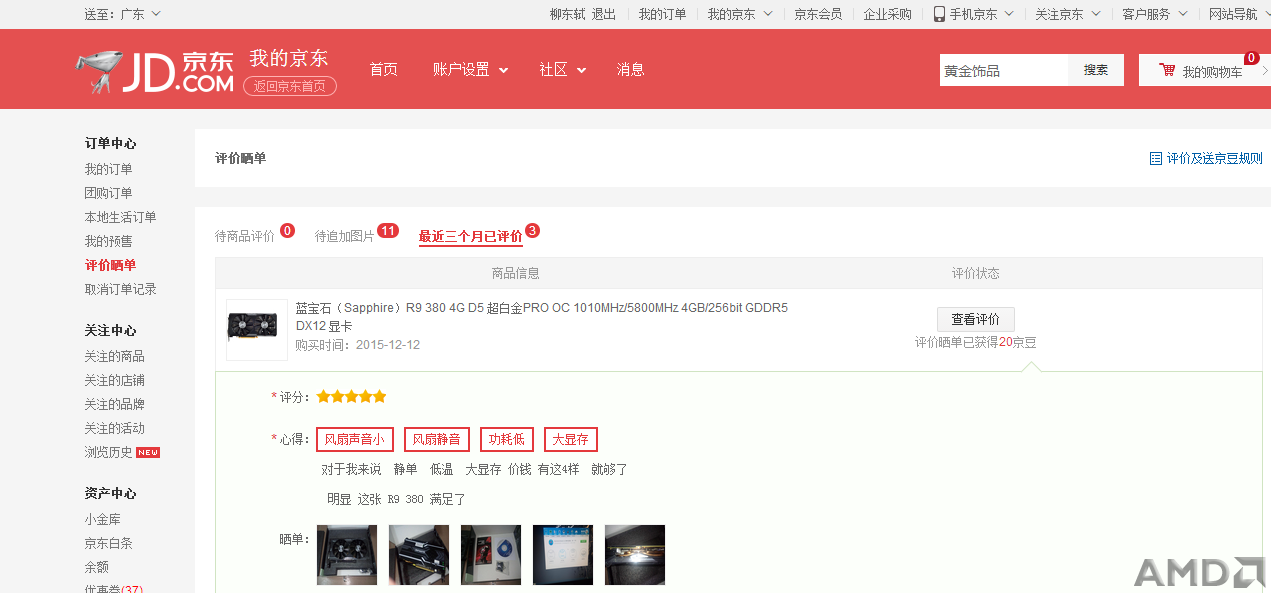
Task: Click the five-star rating
Action: tap(351, 397)
